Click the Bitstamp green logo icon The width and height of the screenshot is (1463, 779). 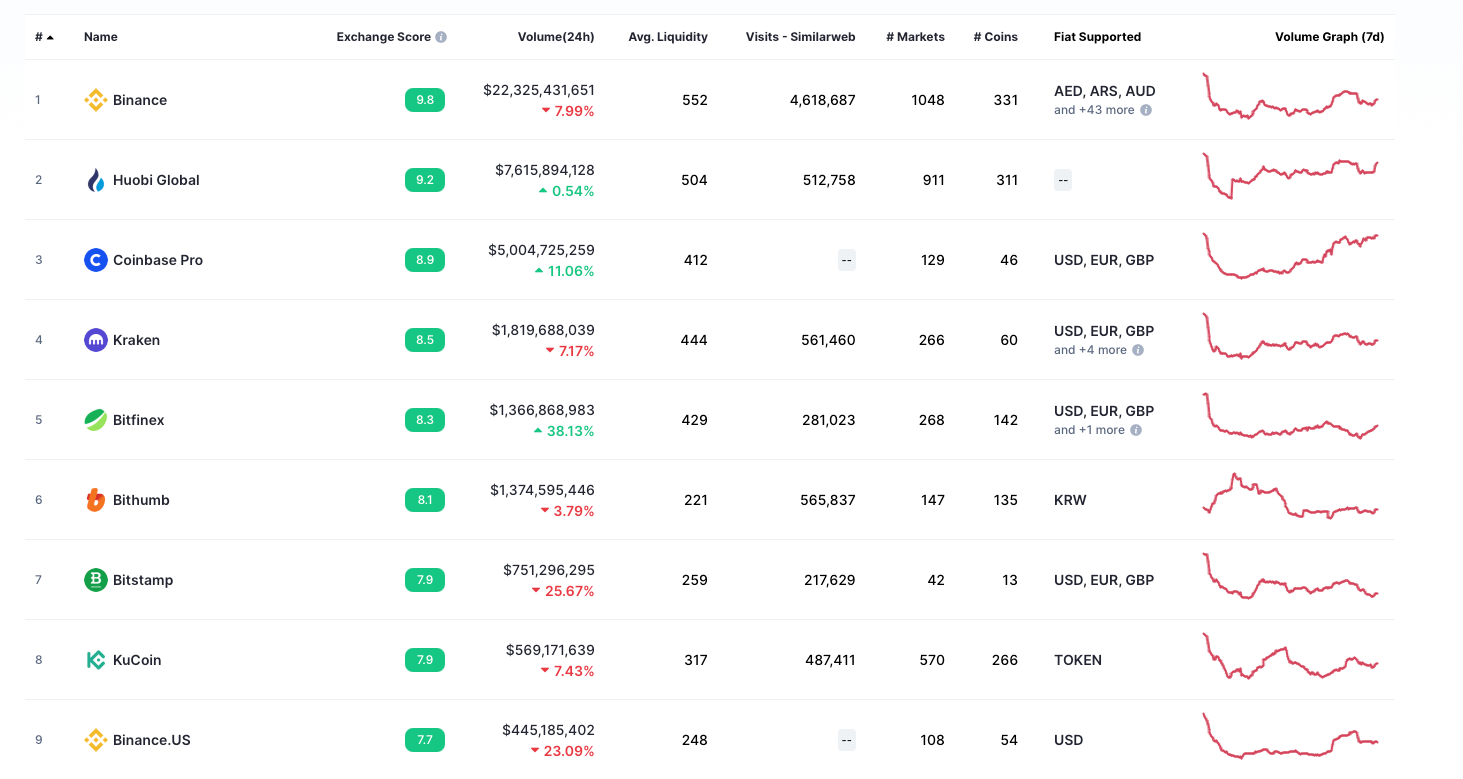point(95,580)
